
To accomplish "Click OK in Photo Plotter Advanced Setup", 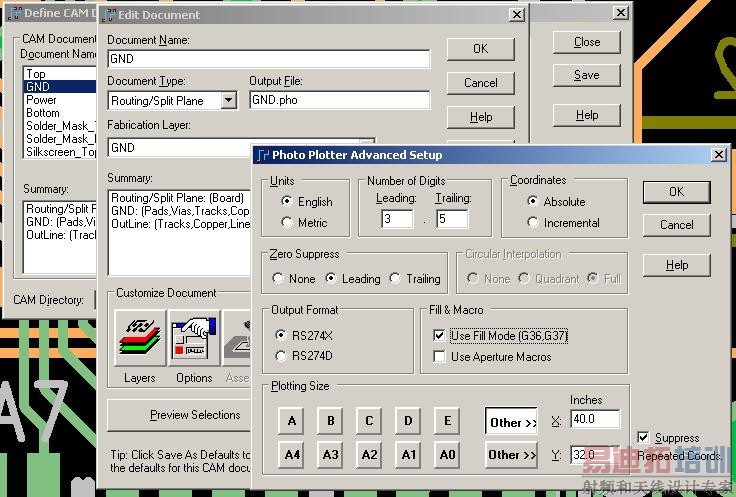I will (x=676, y=191).
